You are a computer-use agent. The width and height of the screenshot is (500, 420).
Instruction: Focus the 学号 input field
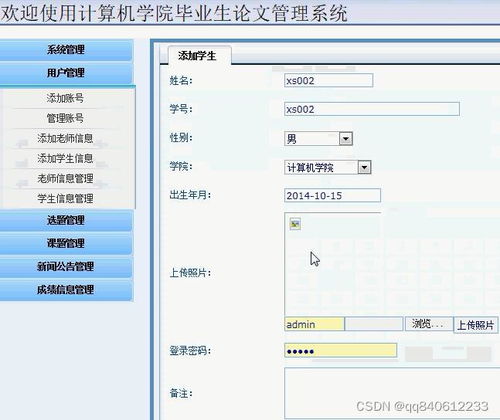(372, 109)
